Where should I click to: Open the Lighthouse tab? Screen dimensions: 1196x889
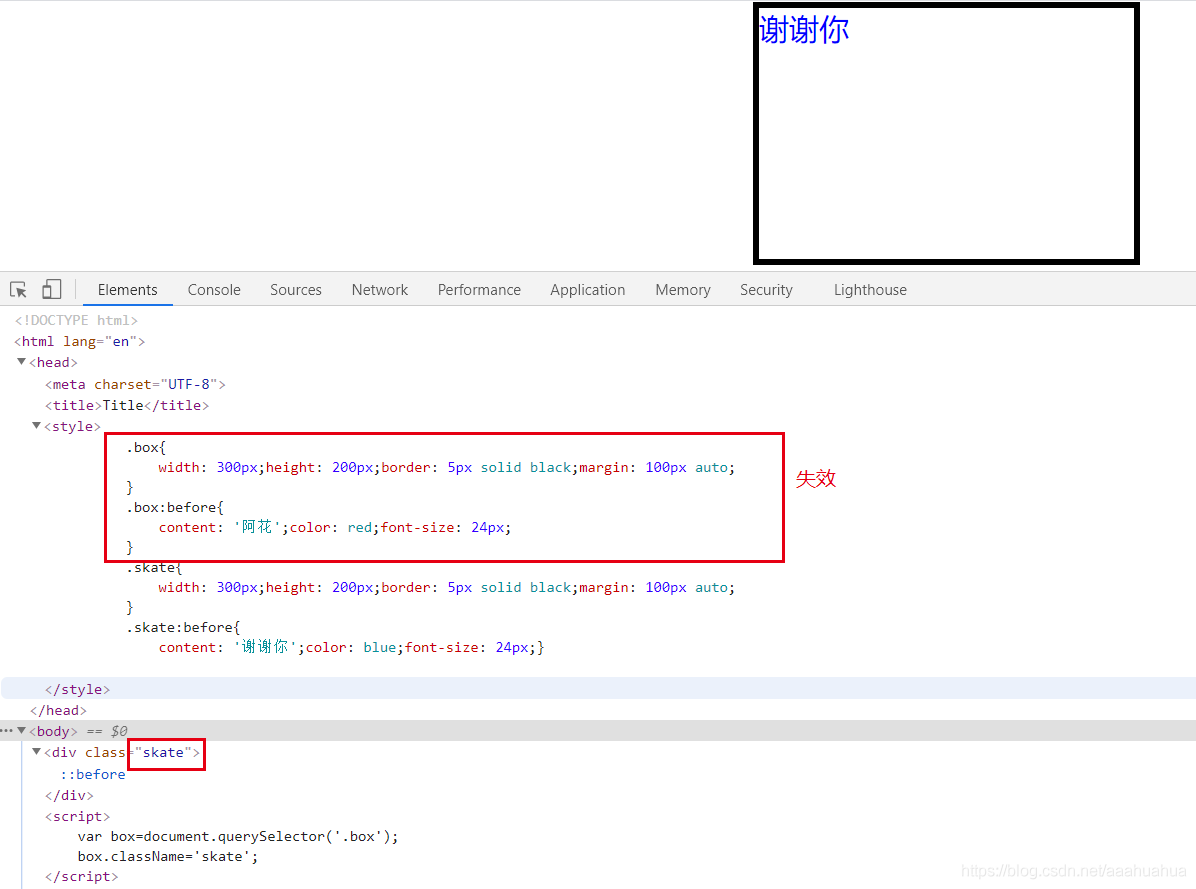[870, 290]
